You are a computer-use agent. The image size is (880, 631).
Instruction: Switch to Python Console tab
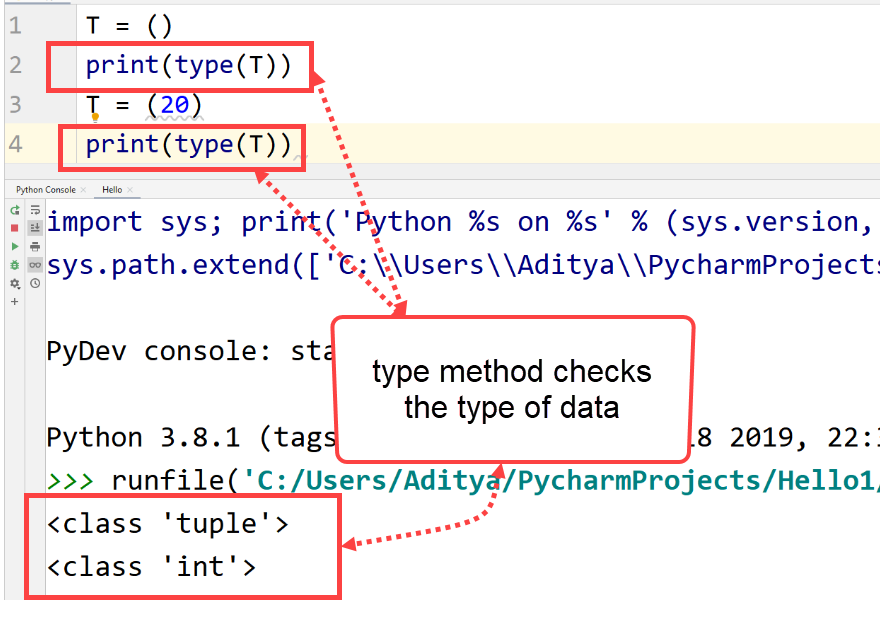point(46,190)
